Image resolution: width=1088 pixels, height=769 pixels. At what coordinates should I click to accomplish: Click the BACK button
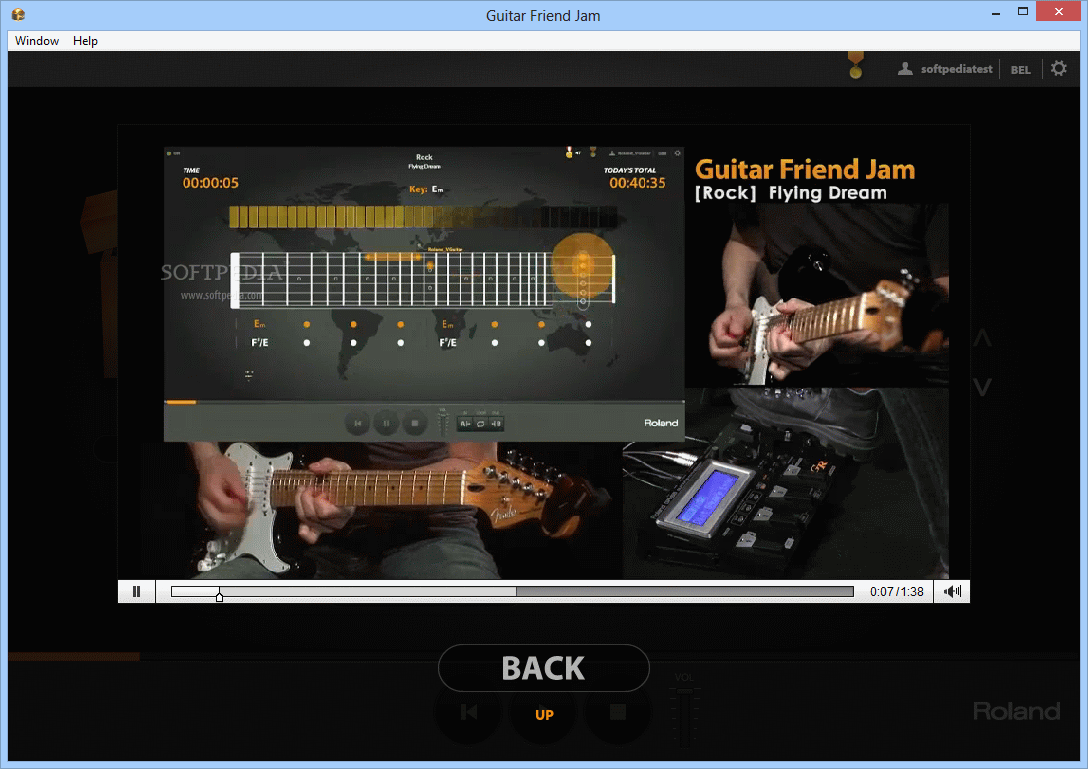click(x=543, y=668)
